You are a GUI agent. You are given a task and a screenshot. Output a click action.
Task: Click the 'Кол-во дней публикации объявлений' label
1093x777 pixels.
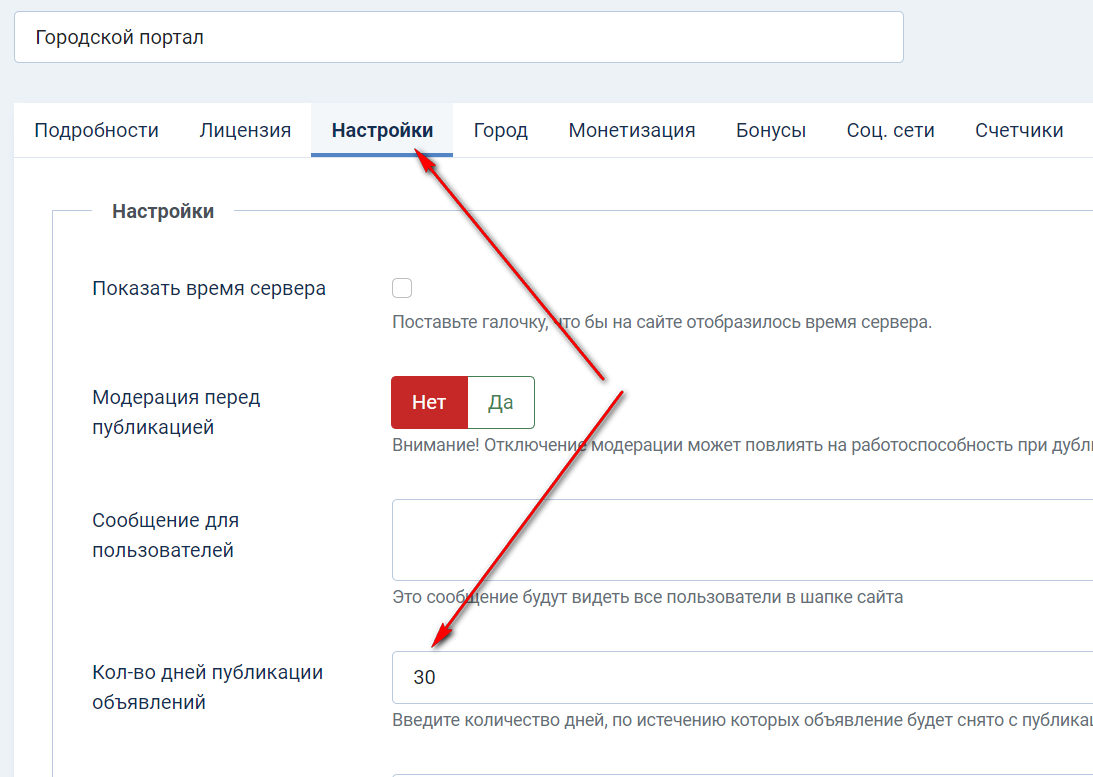[207, 687]
